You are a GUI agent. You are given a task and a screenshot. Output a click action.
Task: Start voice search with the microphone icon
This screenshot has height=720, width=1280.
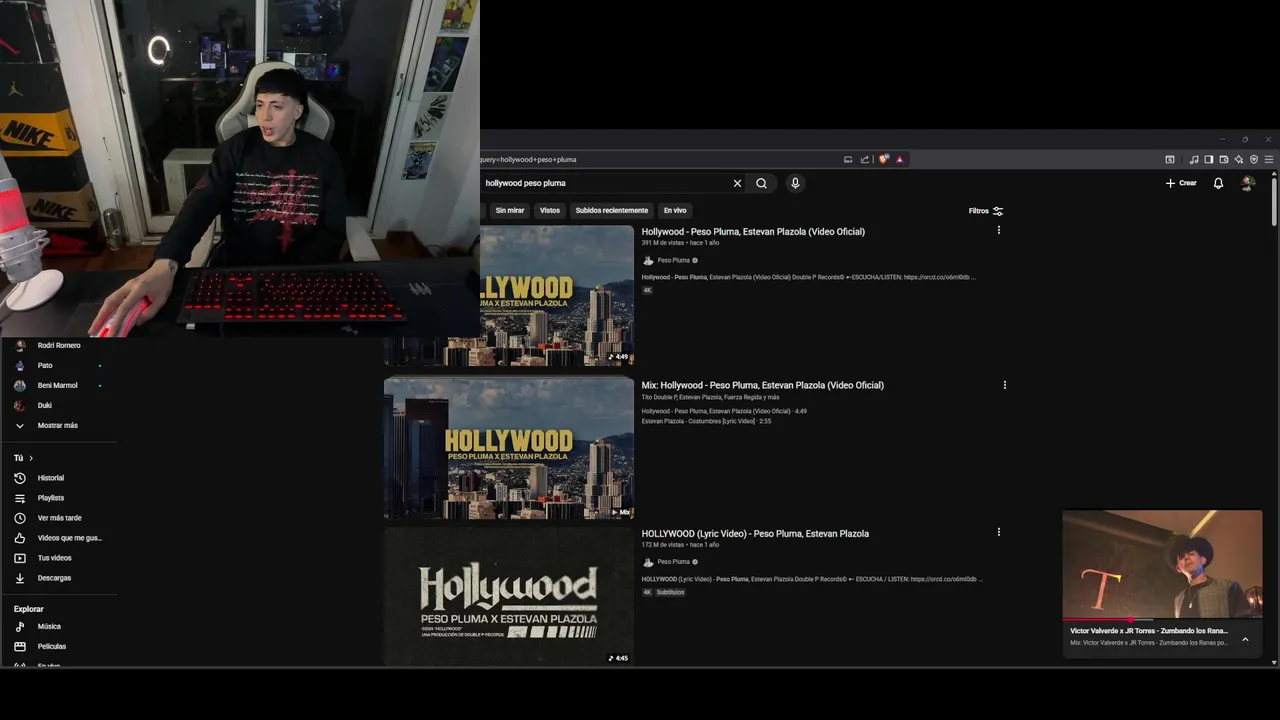[x=795, y=183]
